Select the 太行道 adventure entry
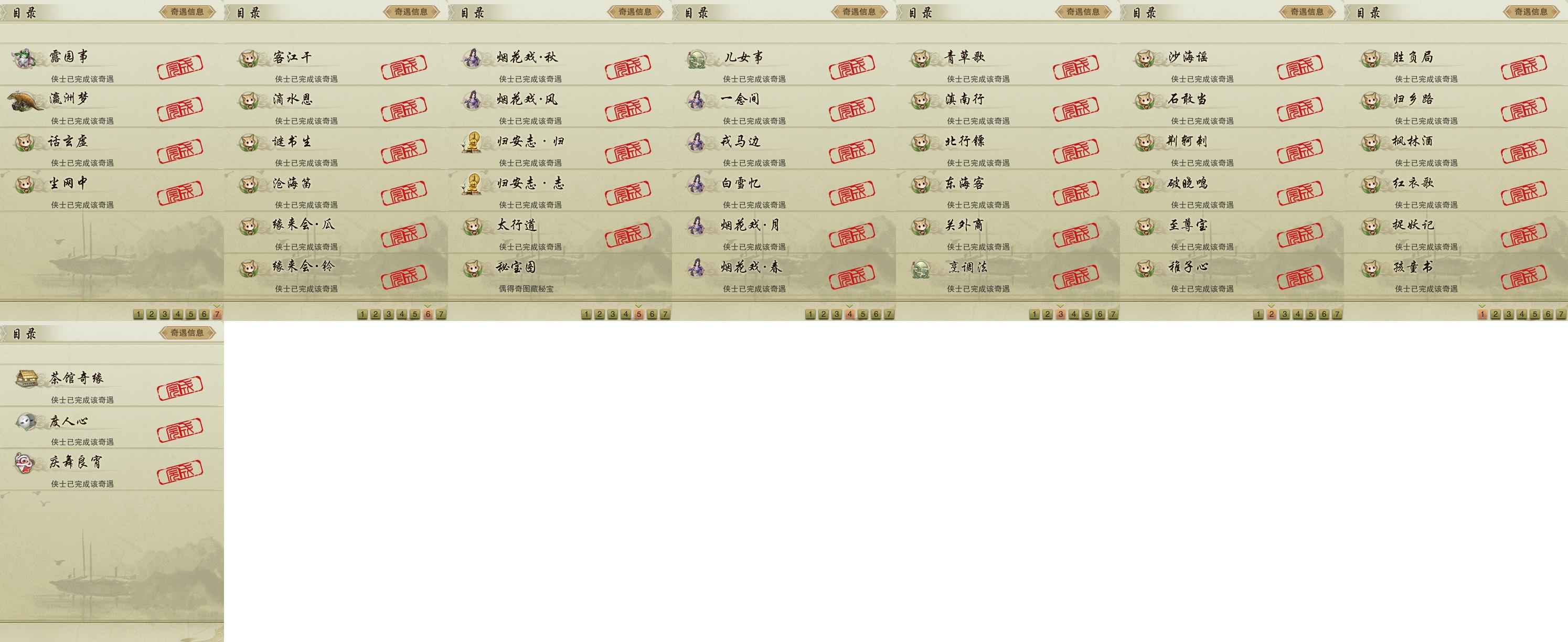The image size is (1568, 642). [560, 233]
